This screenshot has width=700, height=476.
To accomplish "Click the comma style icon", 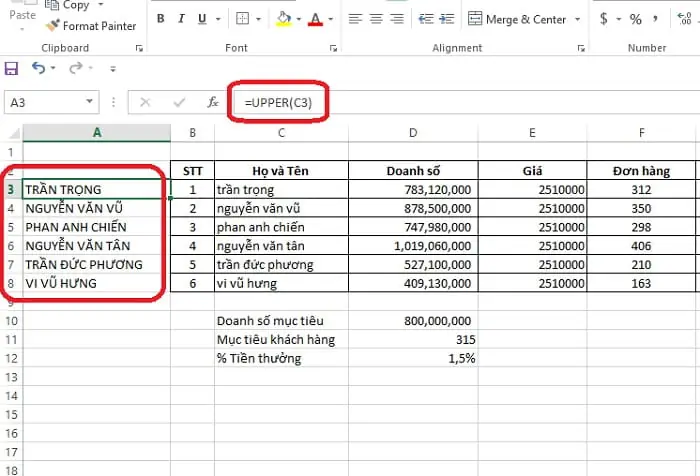I will point(655,19).
